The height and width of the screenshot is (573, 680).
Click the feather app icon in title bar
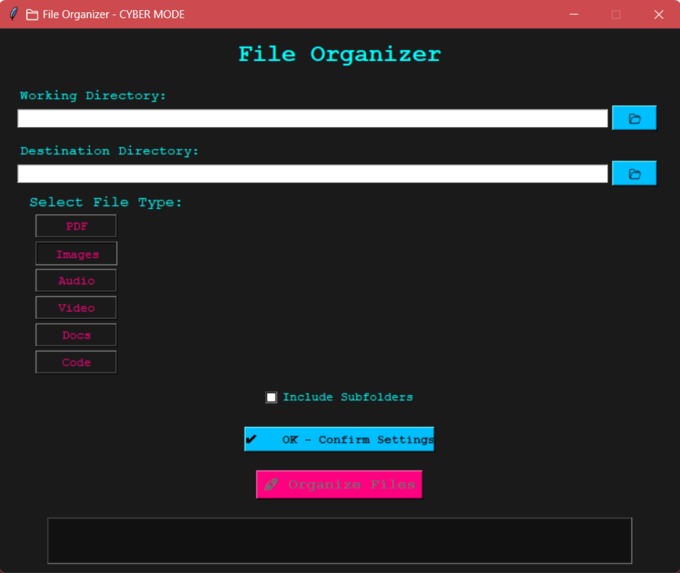(x=13, y=14)
